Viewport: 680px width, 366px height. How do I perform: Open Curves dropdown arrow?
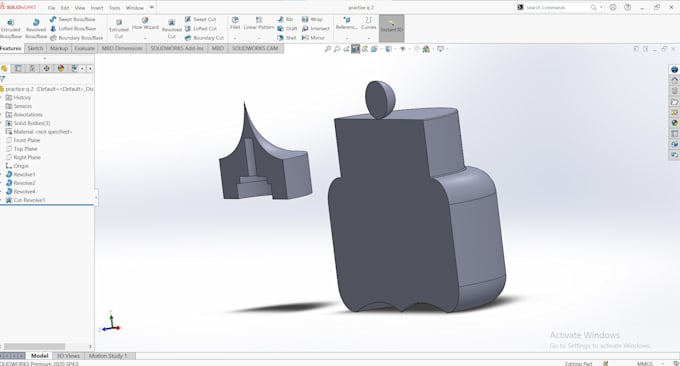(369, 39)
